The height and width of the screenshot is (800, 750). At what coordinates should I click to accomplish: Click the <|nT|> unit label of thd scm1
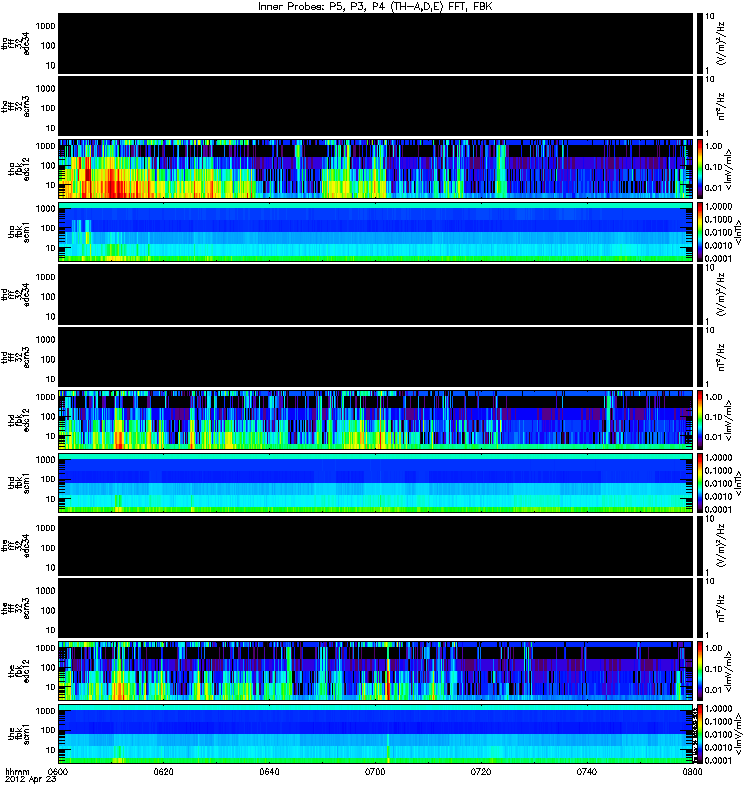(738, 483)
